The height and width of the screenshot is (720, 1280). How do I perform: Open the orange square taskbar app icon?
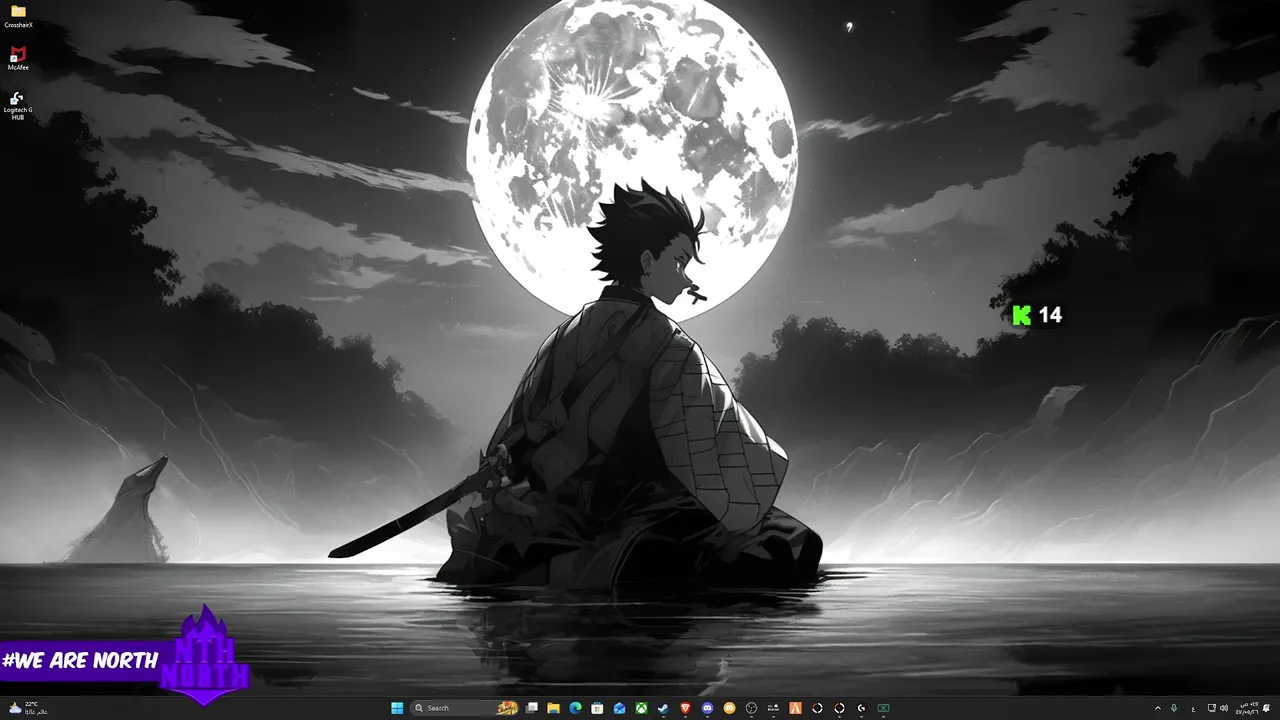[795, 708]
